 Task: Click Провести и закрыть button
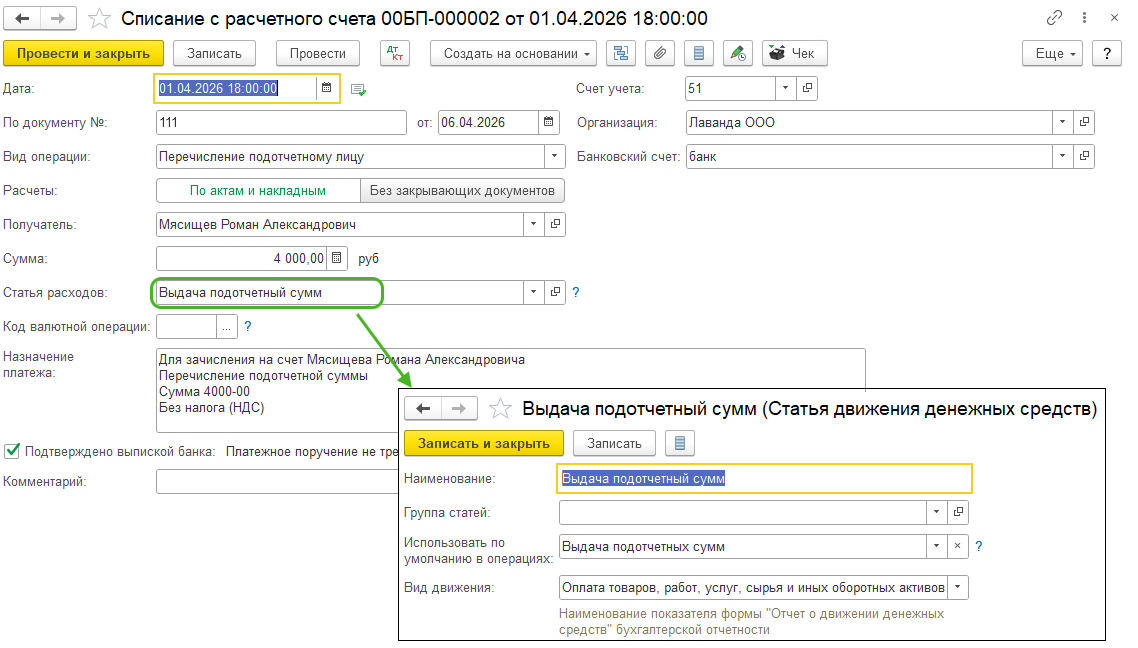coord(83,53)
